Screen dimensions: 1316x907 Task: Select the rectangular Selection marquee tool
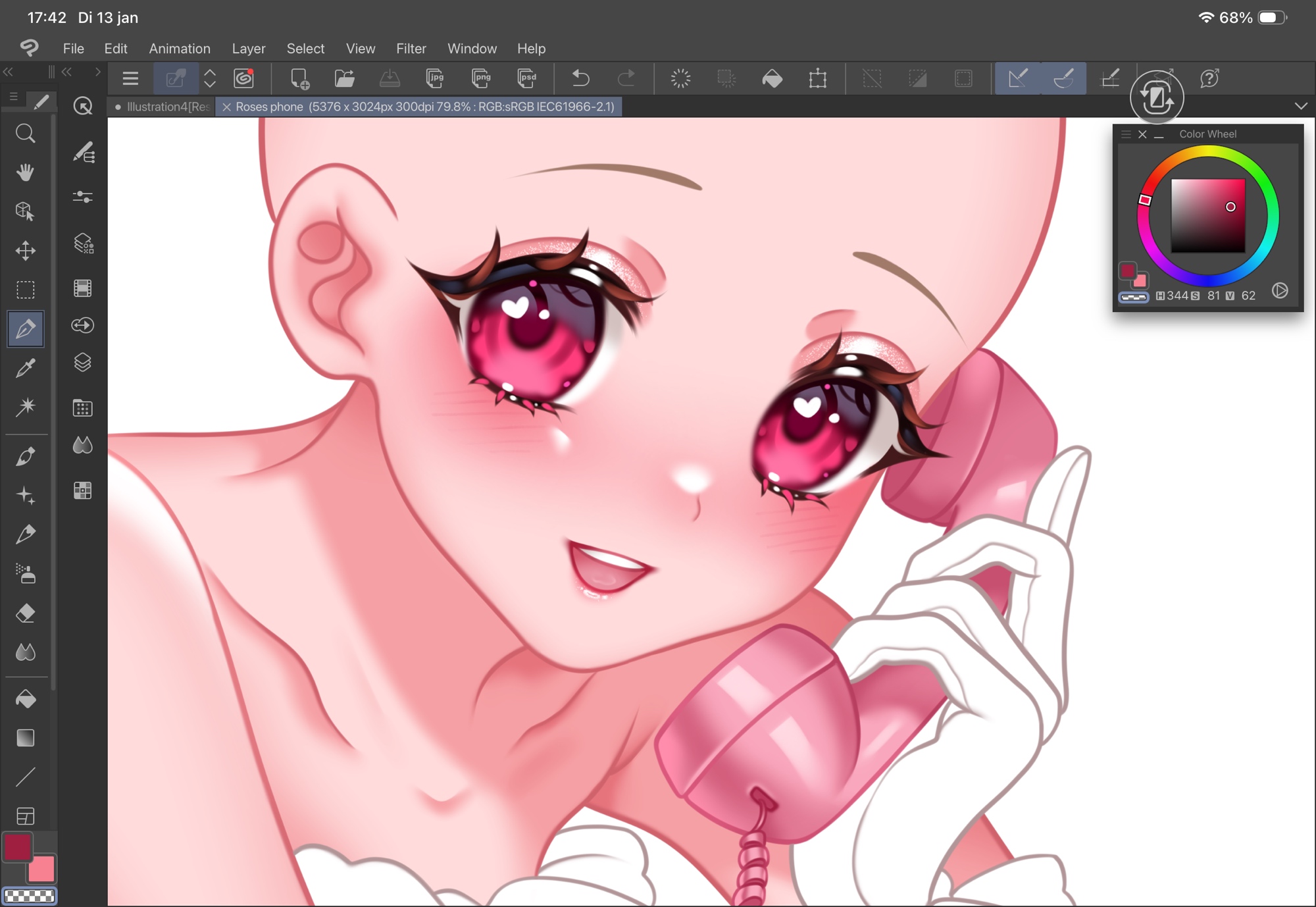tap(25, 290)
